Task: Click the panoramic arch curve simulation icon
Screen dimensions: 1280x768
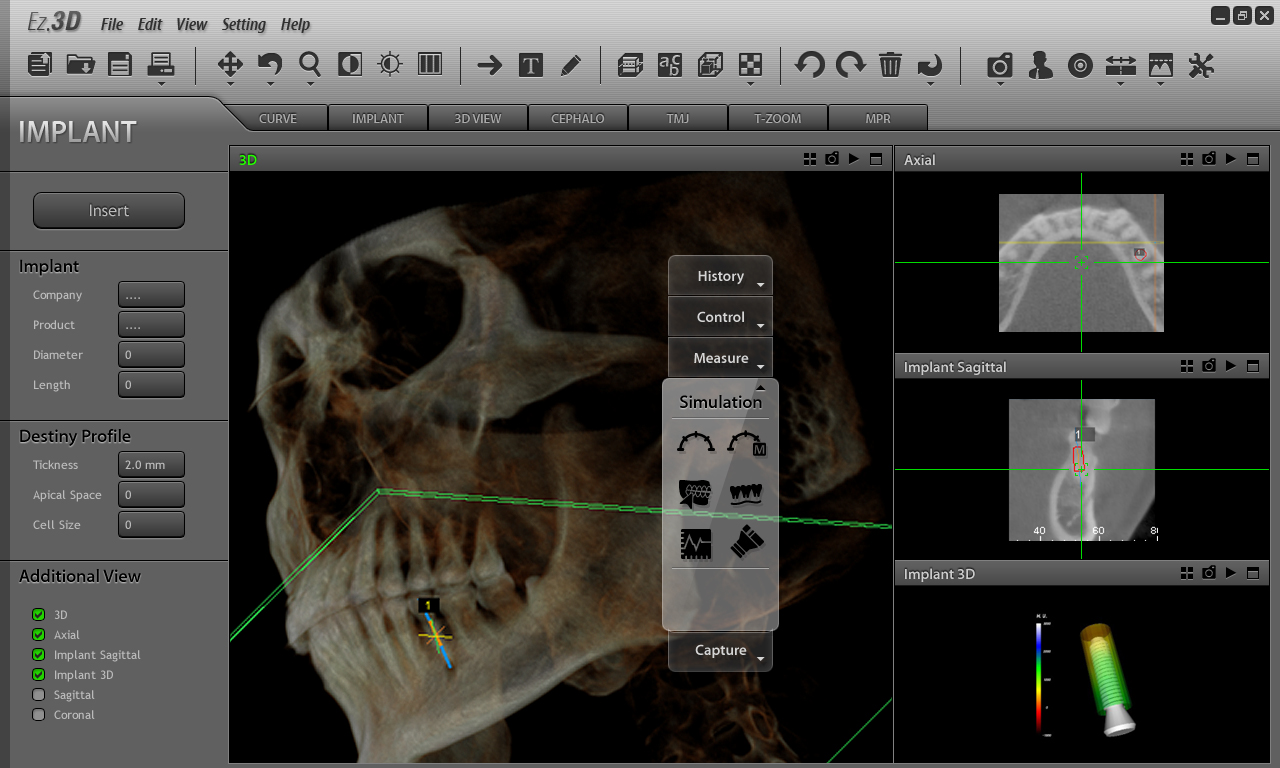Action: coord(696,442)
